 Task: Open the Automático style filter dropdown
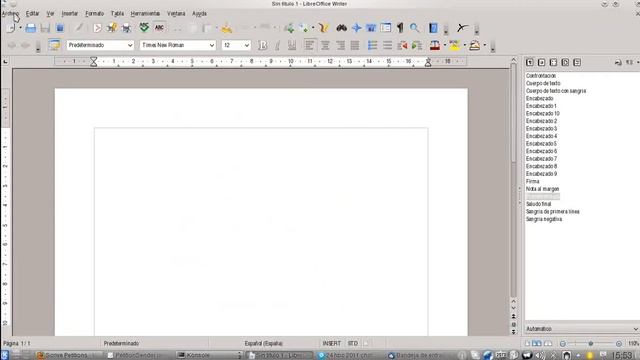(x=582, y=329)
